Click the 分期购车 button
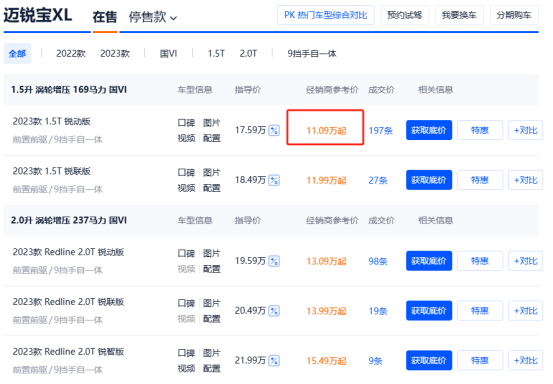The height and width of the screenshot is (384, 553). [514, 15]
